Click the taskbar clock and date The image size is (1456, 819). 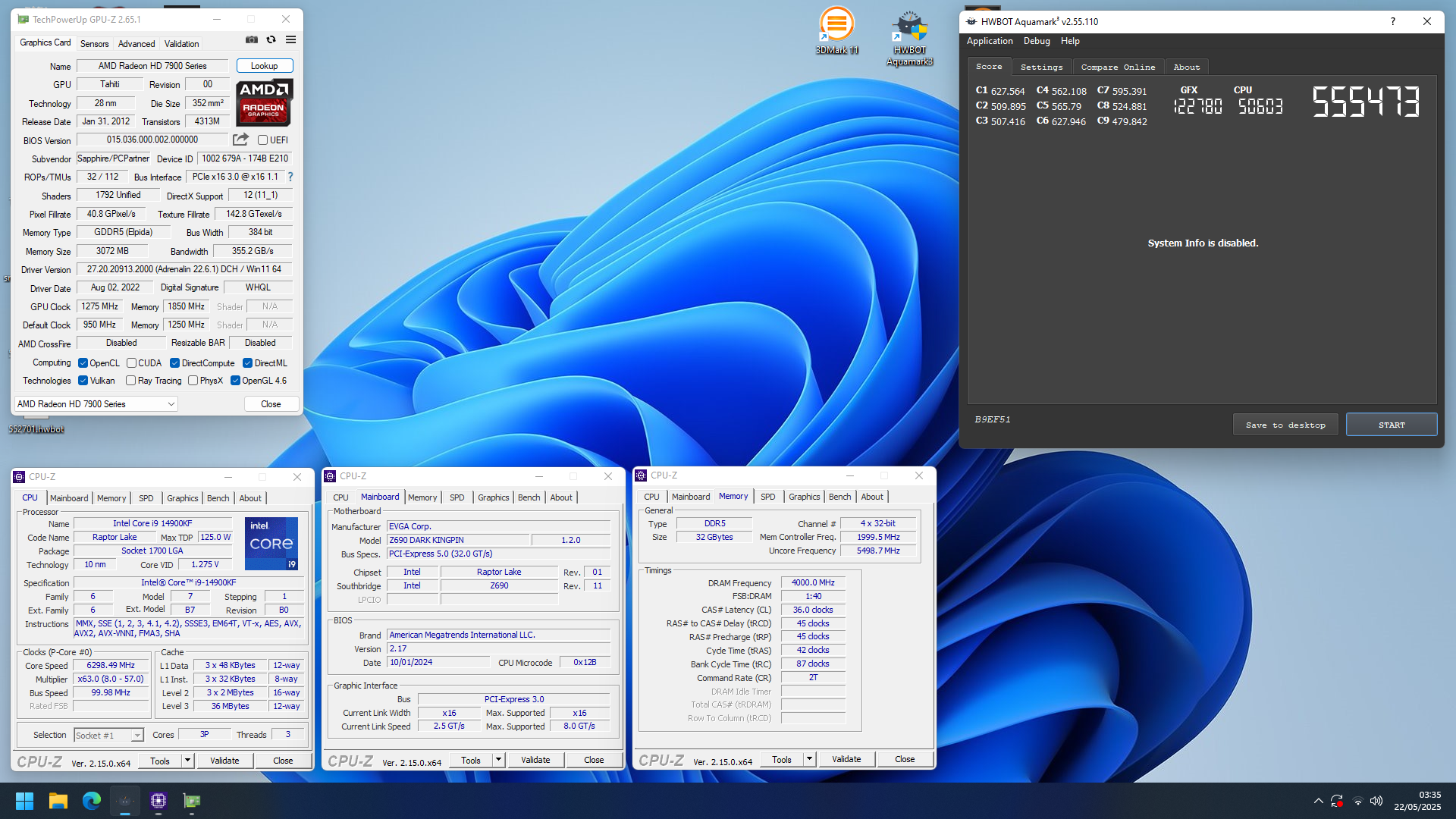click(1417, 801)
